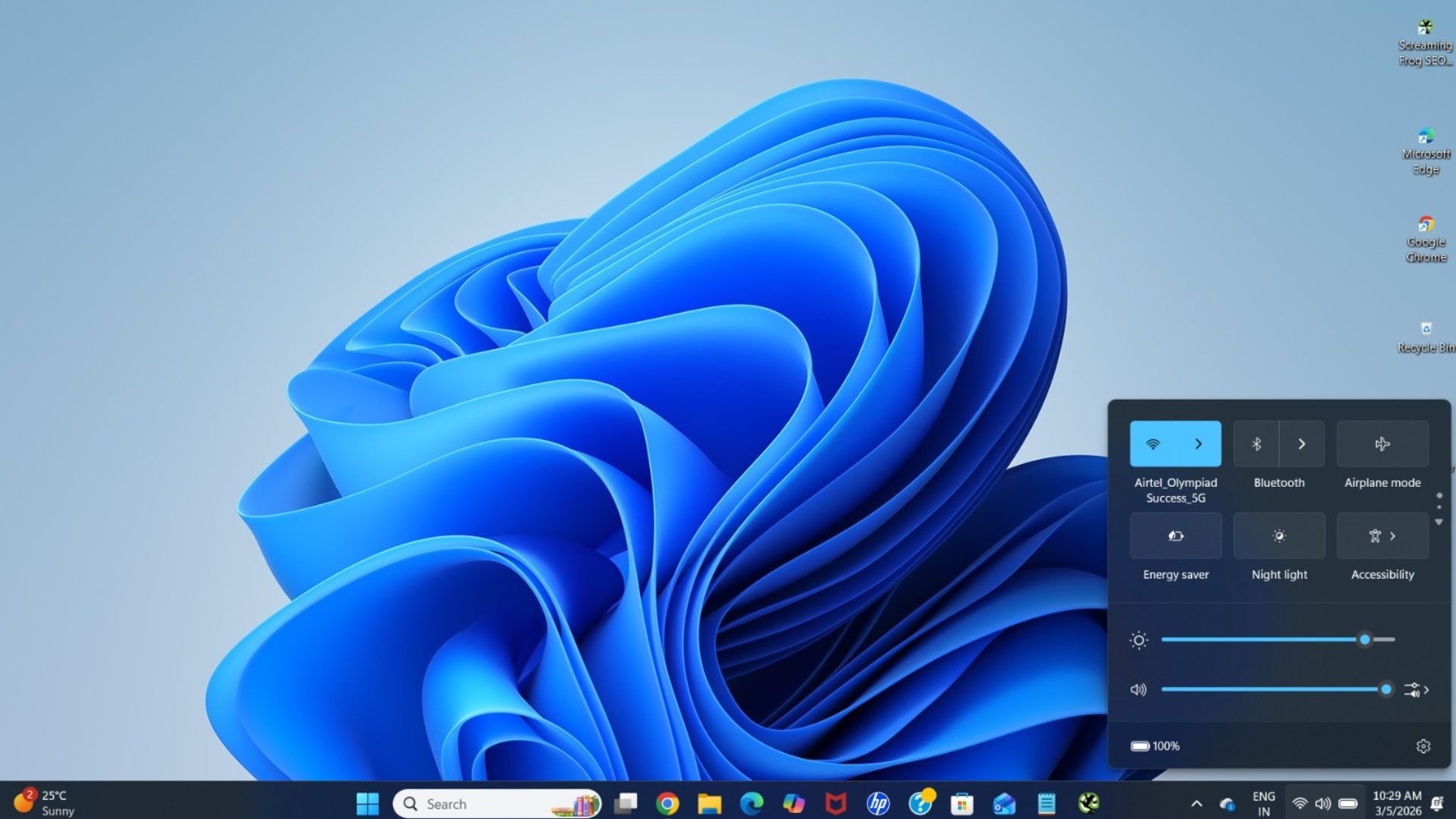Open the Windows Start menu
The width and height of the screenshot is (1456, 819).
[367, 803]
